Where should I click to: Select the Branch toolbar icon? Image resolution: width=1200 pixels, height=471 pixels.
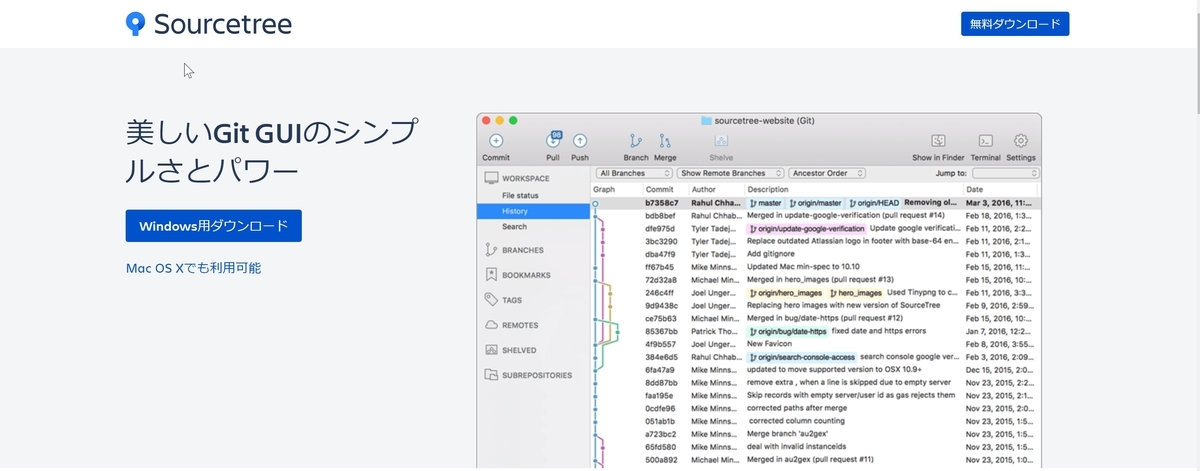[x=635, y=141]
